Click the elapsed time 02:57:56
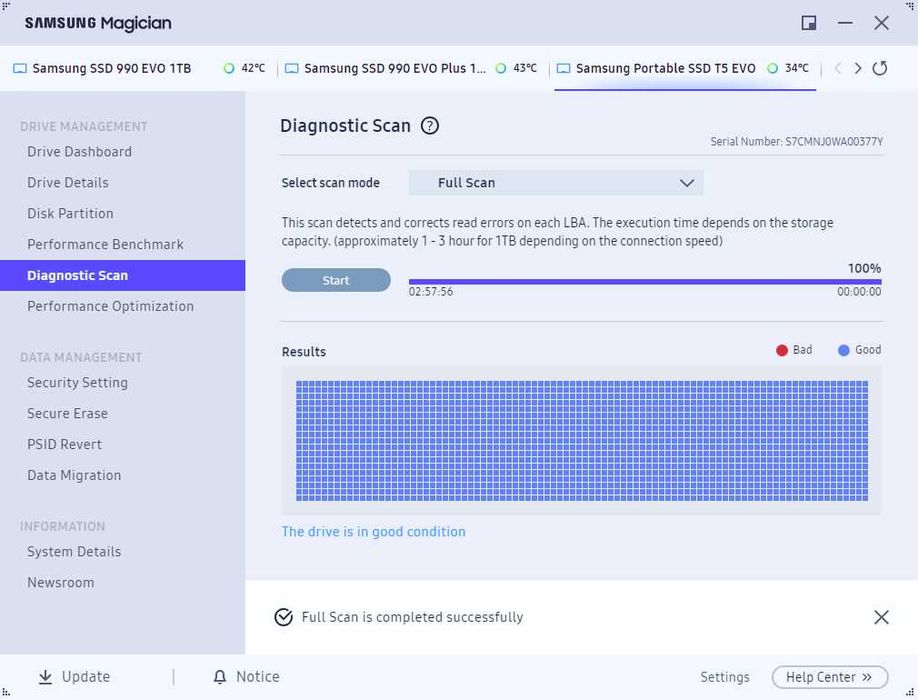This screenshot has width=918, height=700. point(431,291)
